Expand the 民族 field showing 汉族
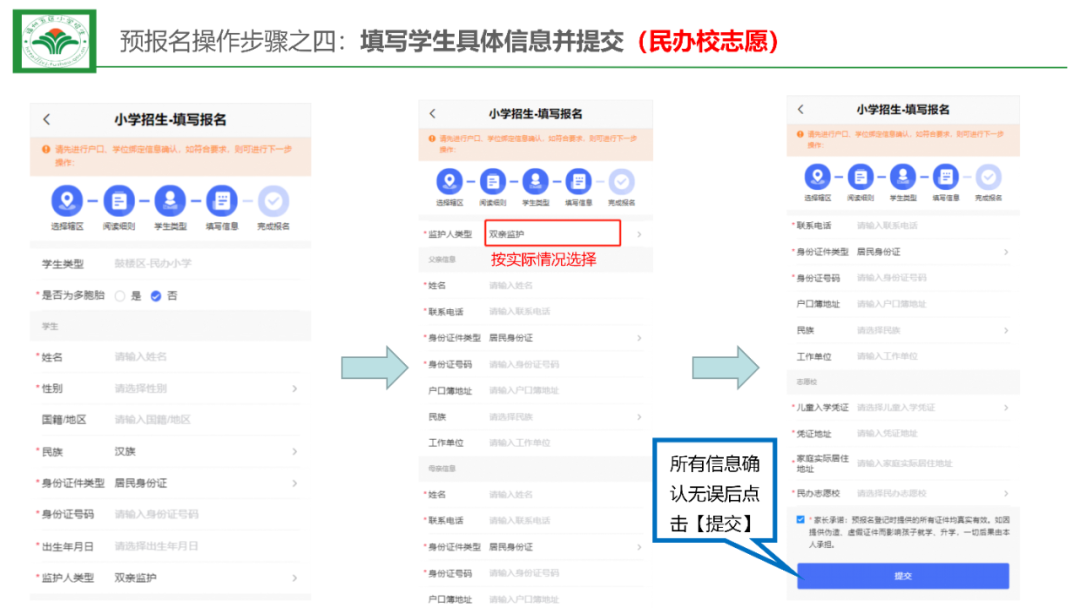Screen dimensions: 1080x608 click(200, 452)
